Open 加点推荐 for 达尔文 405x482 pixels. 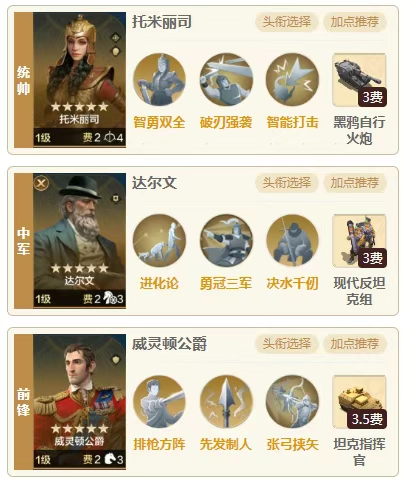[x=355, y=183]
